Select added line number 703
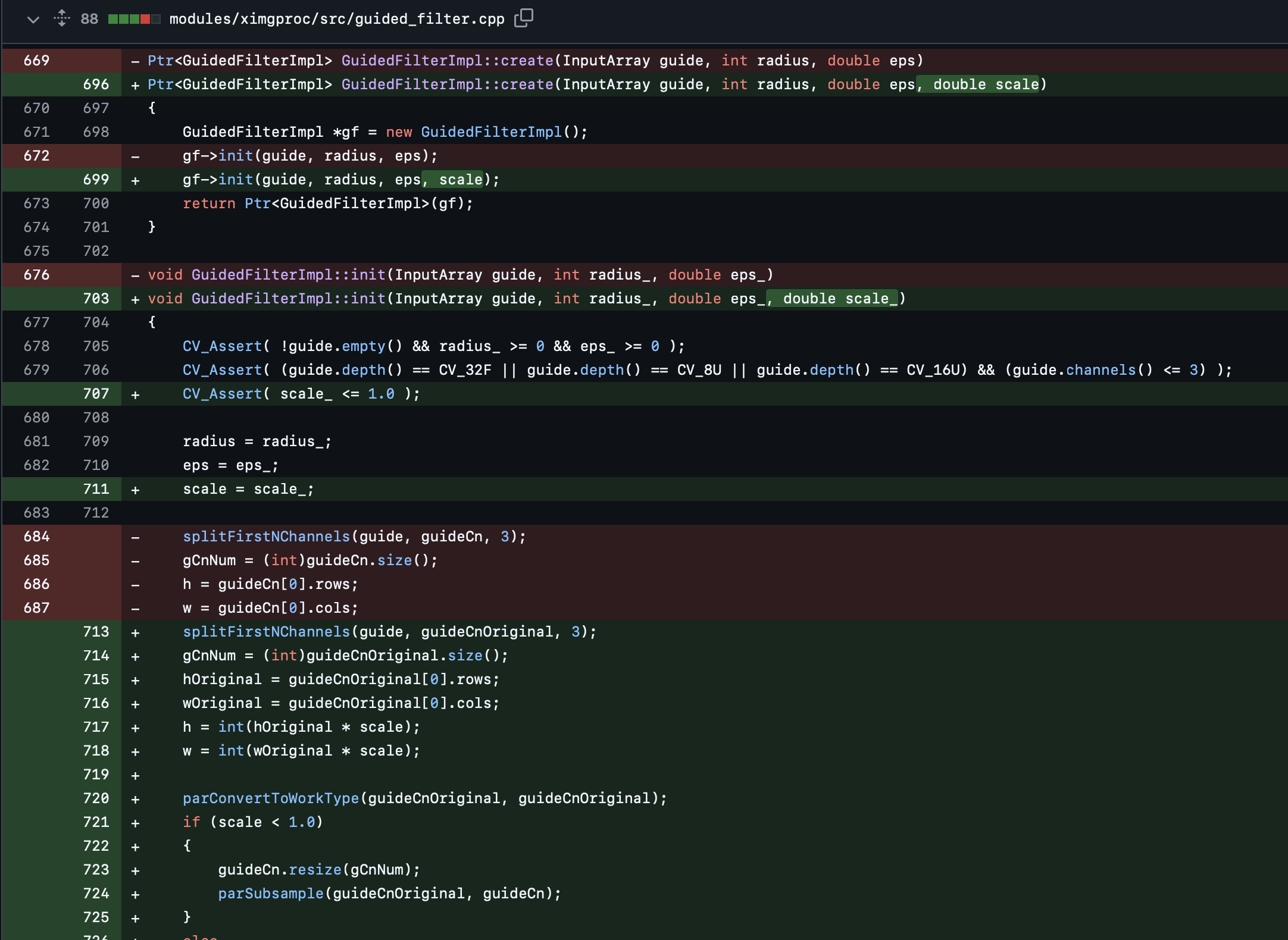This screenshot has height=940, width=1288. click(96, 299)
